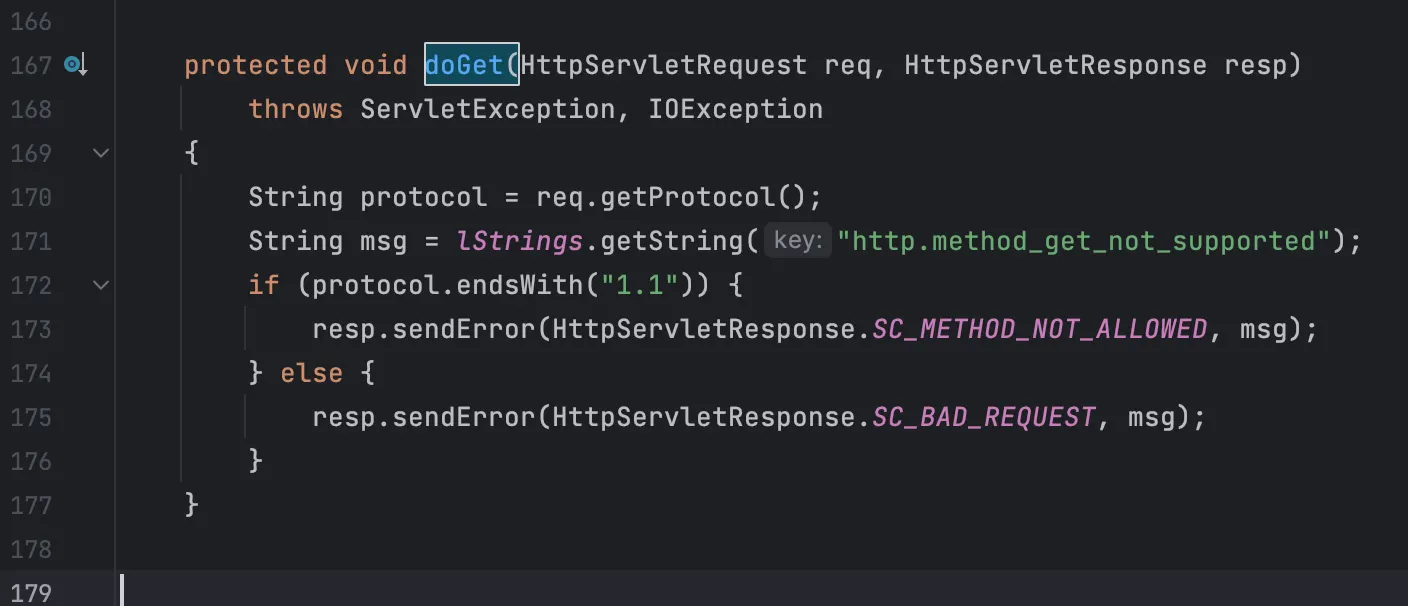The image size is (1408, 606).
Task: Collapse the if block fold arrow on line 172
Action: tap(100, 285)
